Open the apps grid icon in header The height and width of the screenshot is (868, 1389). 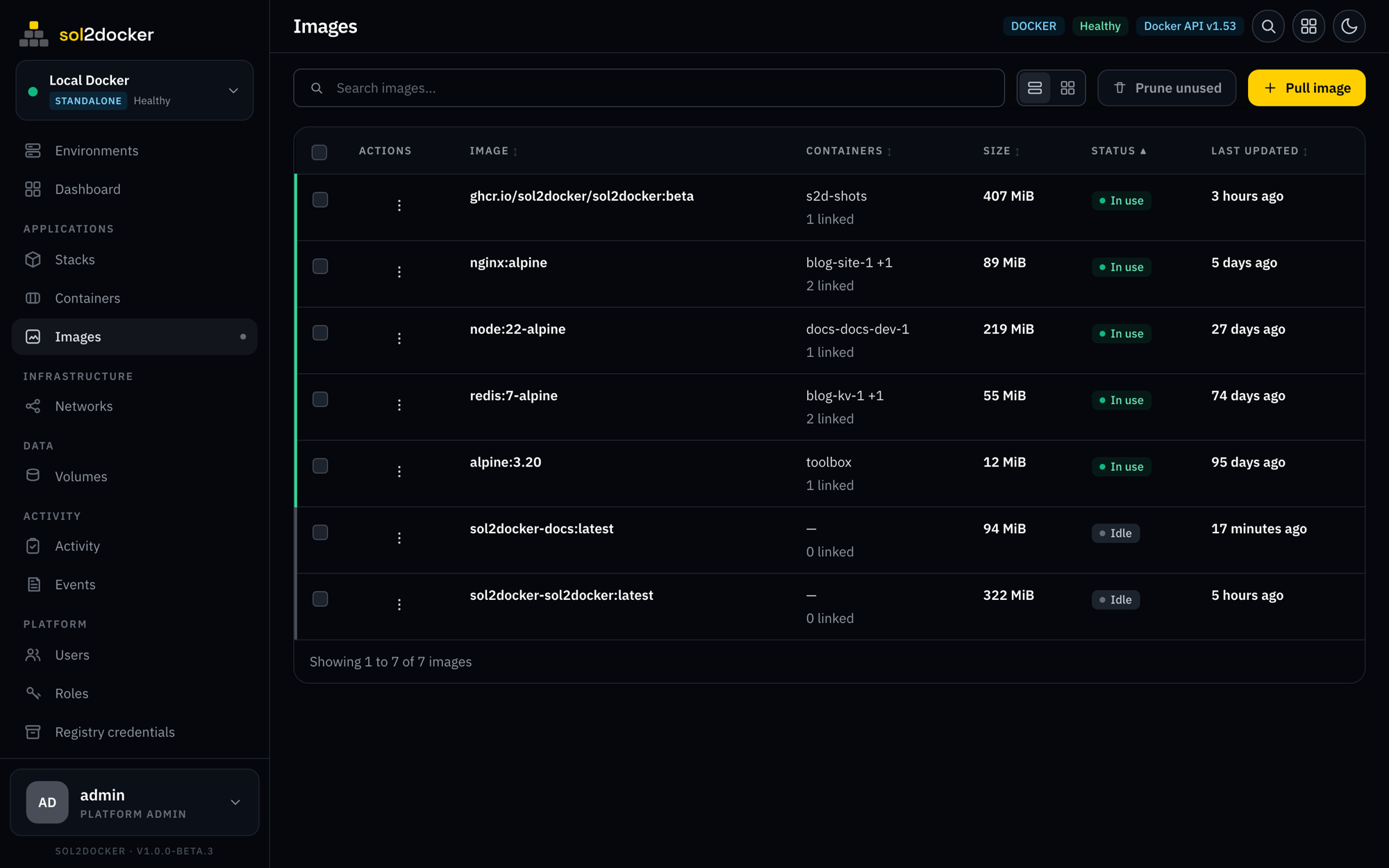pyautogui.click(x=1308, y=26)
